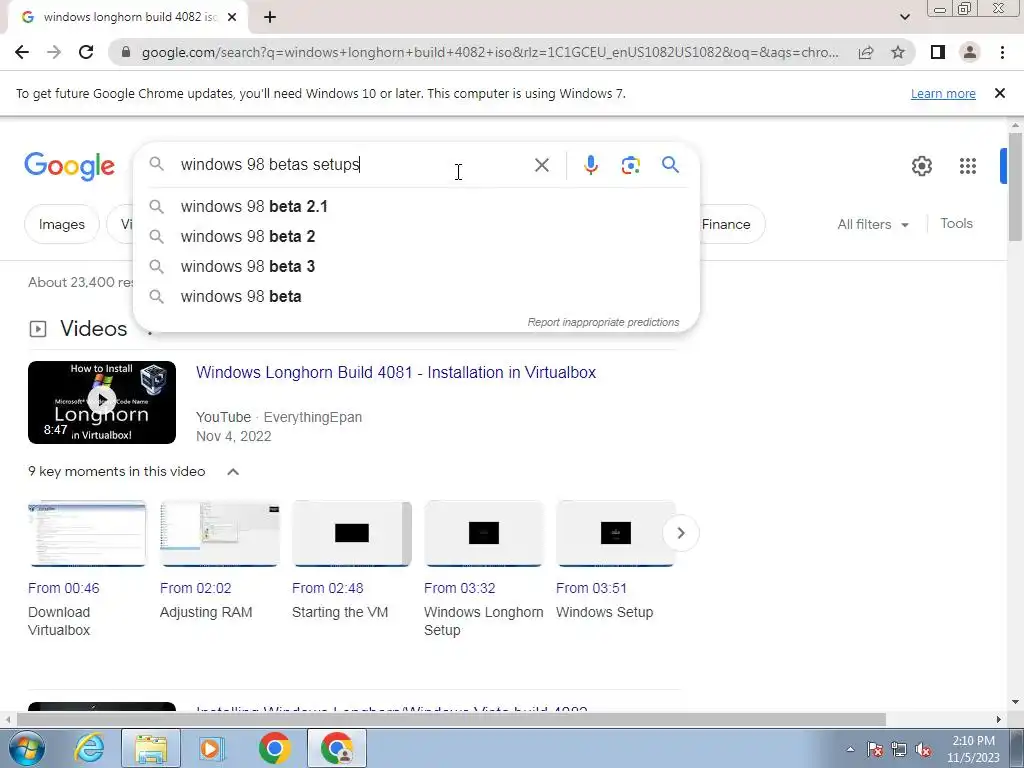Choose suggestion windows 98 beta 2.1

pos(416,206)
